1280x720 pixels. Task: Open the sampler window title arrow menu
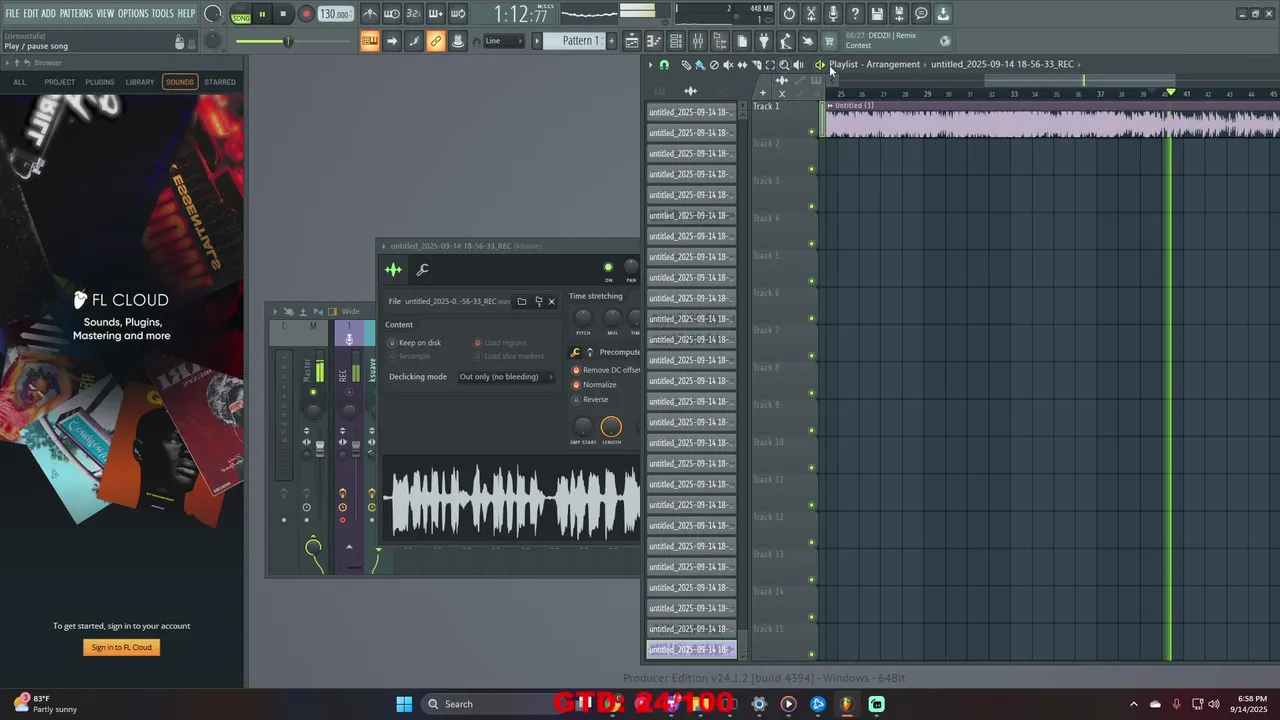tap(383, 246)
